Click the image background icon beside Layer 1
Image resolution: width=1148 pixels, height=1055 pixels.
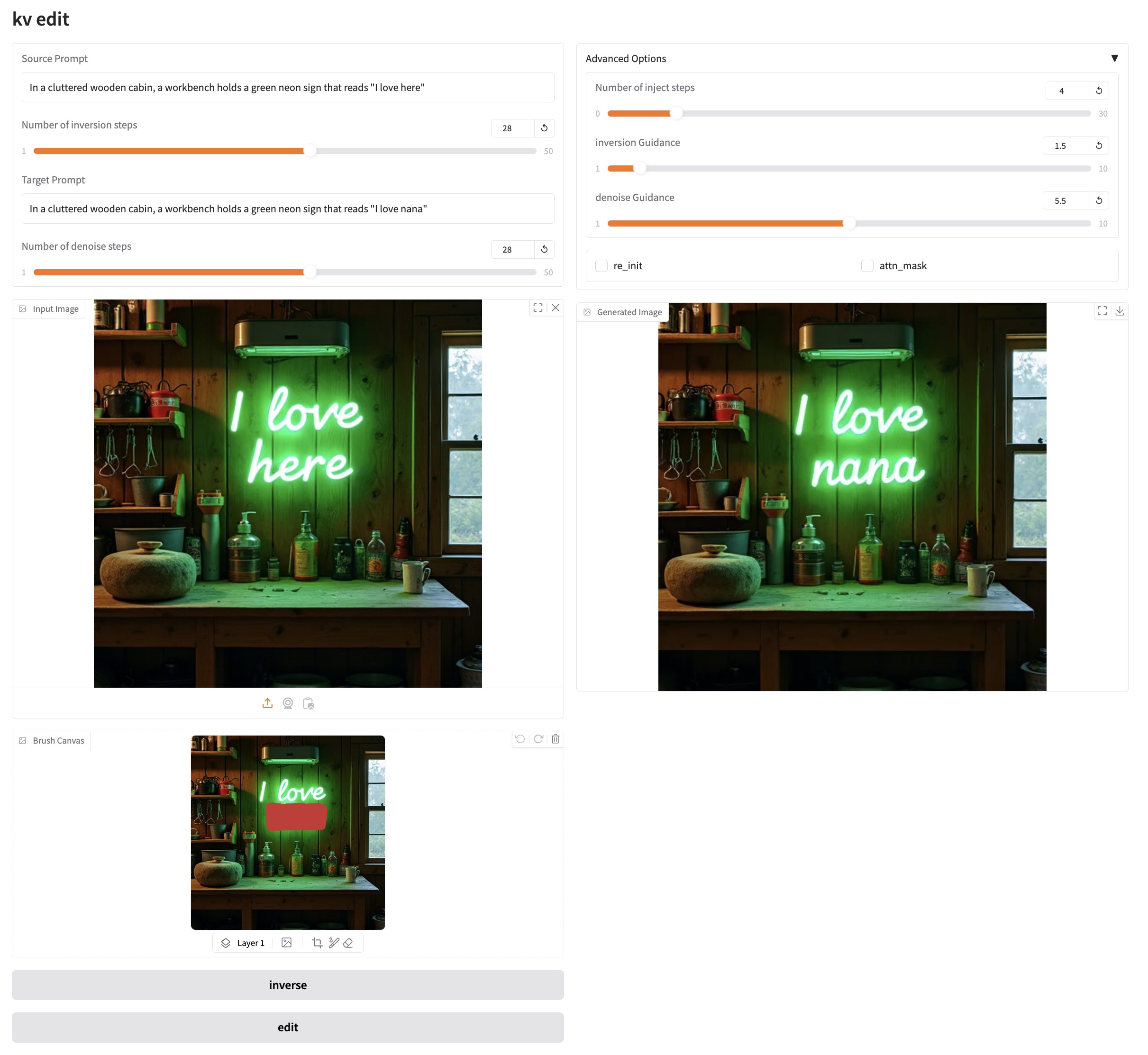[287, 943]
